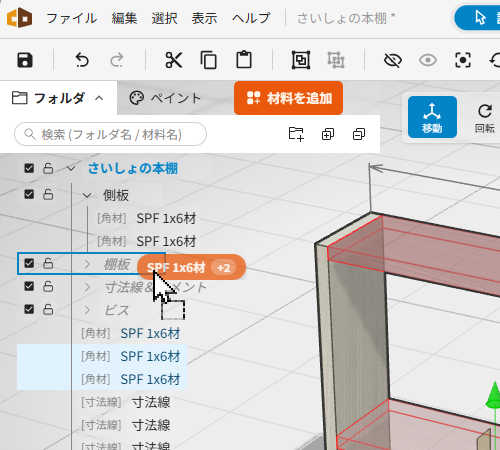The width and height of the screenshot is (500, 450).
Task: Copy the selected materials
Action: (209, 60)
